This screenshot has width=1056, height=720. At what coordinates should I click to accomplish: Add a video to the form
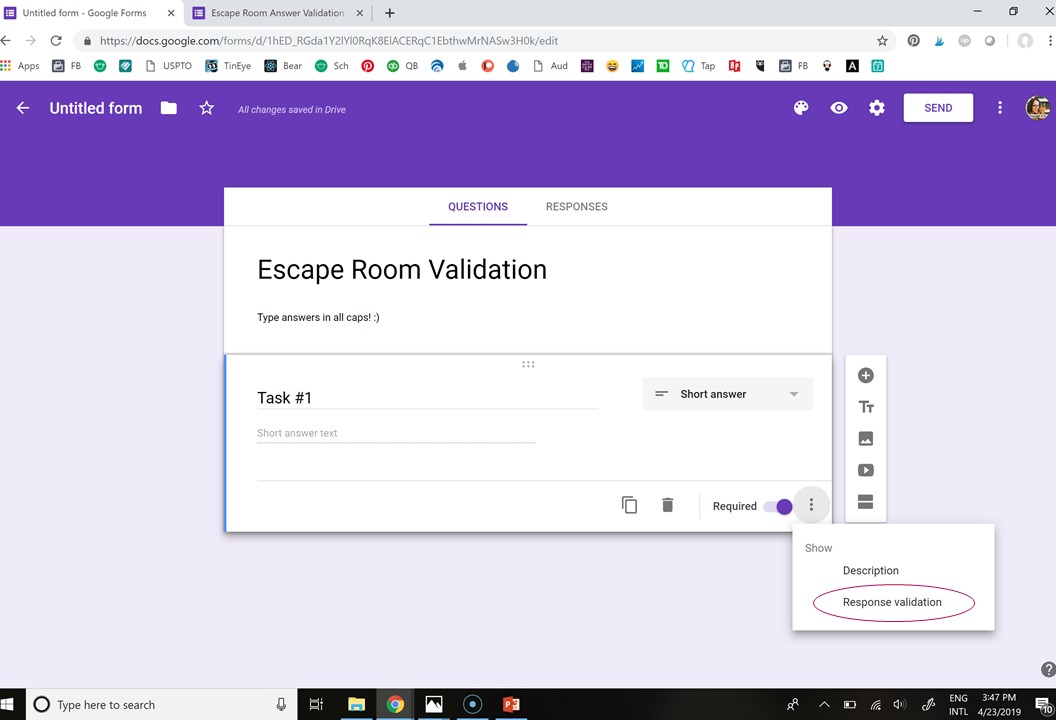tap(865, 470)
